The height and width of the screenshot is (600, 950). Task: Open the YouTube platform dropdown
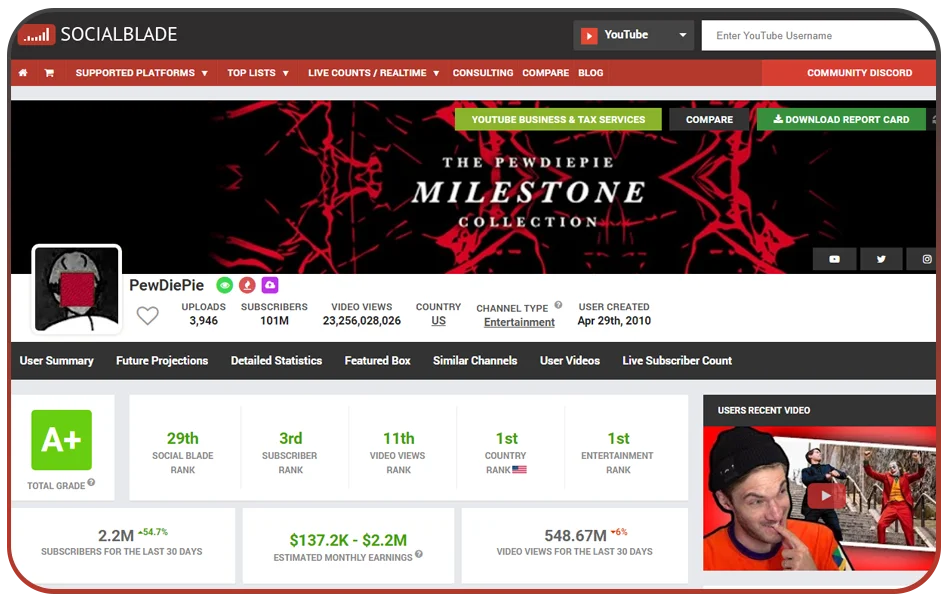634,35
